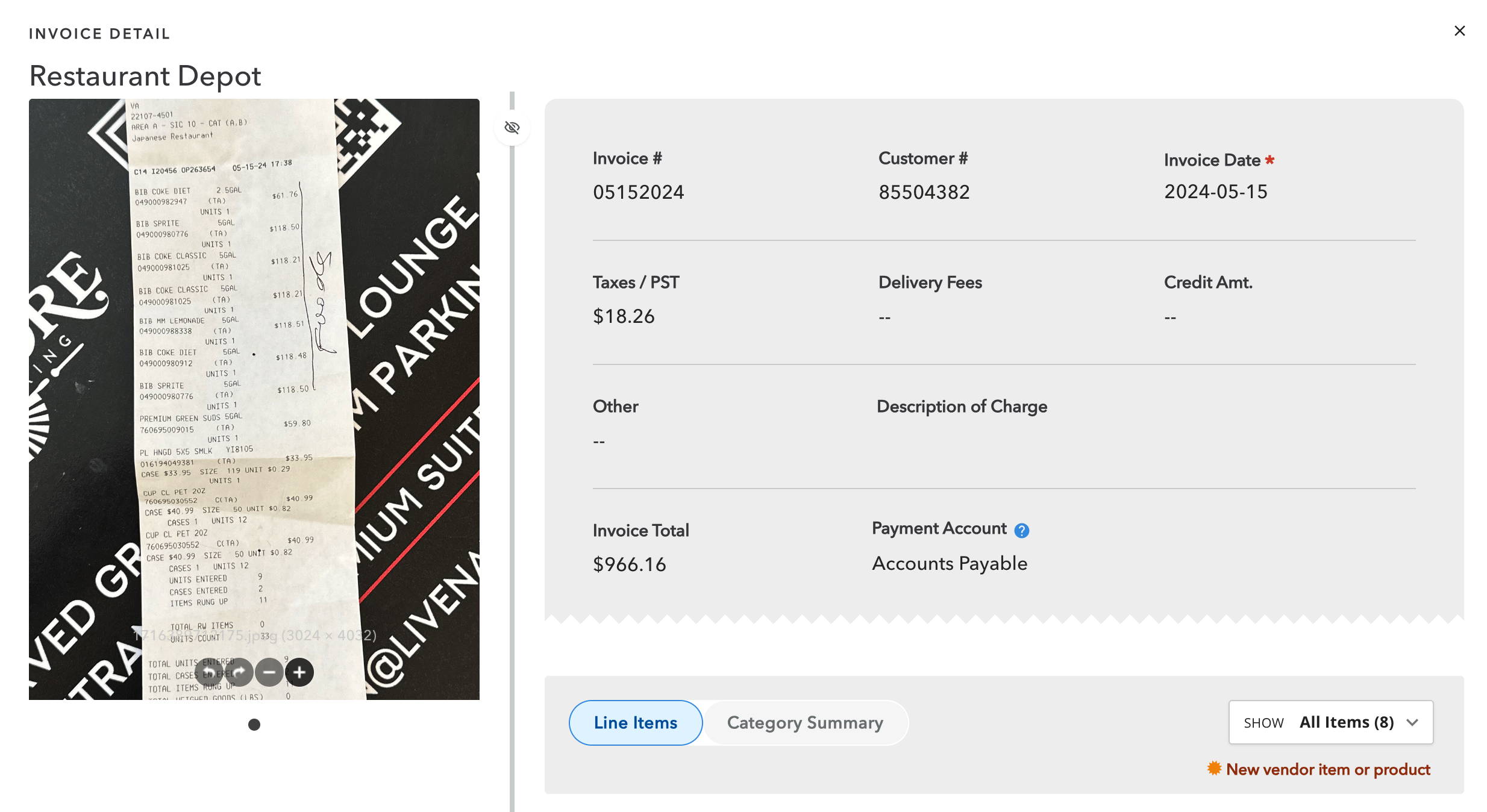Switch to the Line Items tab
This screenshot has height=812, width=1487.
636,723
